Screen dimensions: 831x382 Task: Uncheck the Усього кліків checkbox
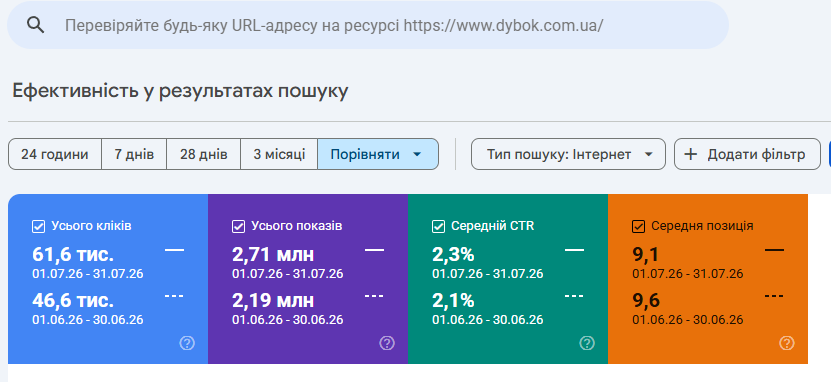coord(38,226)
